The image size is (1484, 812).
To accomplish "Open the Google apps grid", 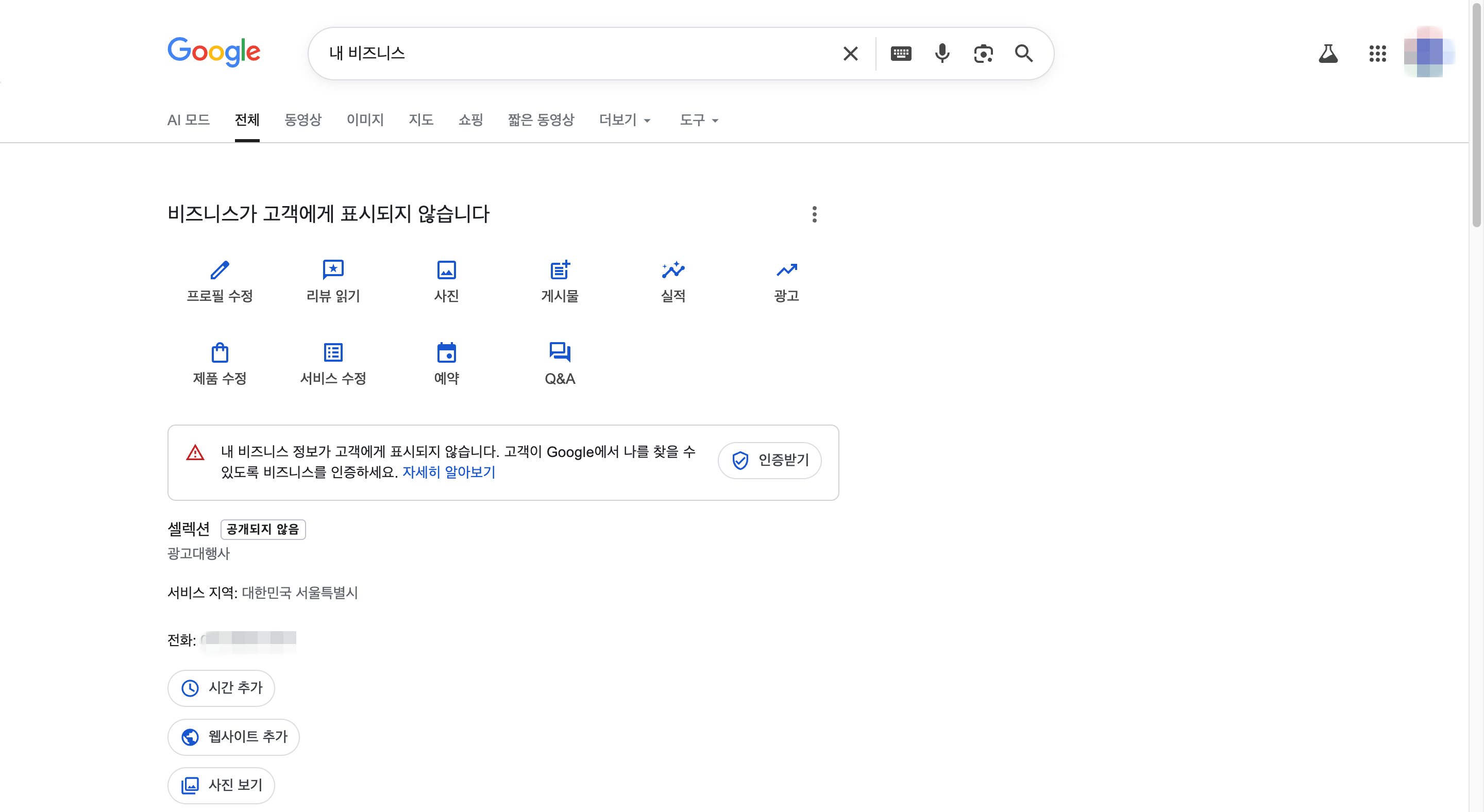I will tap(1377, 54).
